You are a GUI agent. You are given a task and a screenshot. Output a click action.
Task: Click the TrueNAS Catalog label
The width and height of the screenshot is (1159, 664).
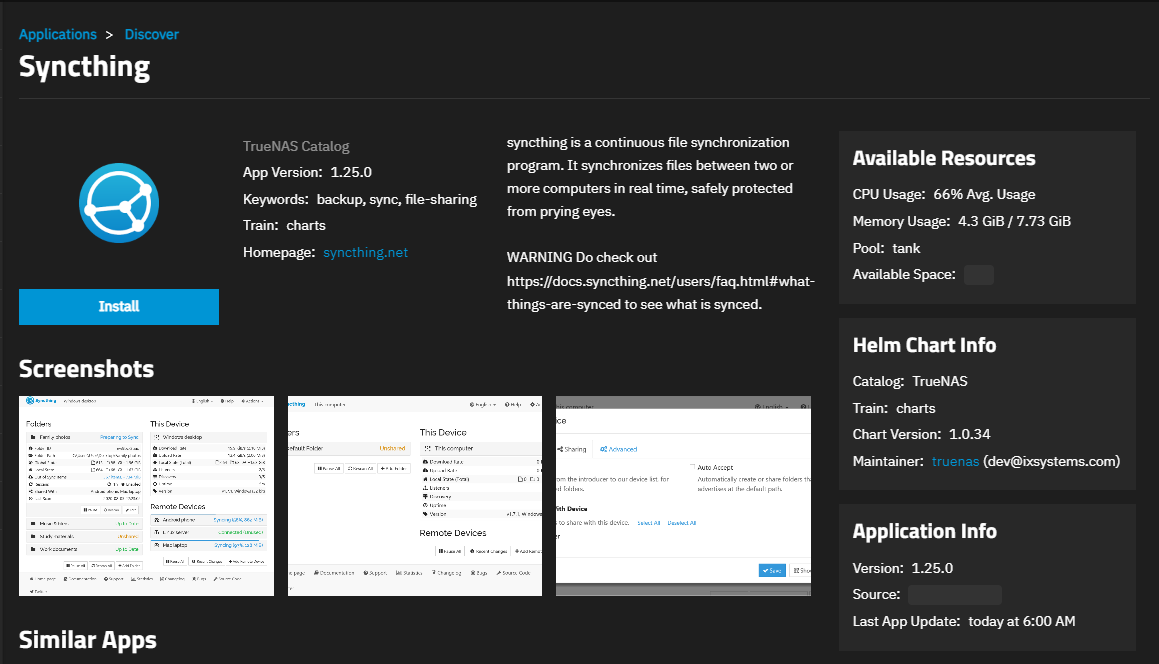[296, 146]
